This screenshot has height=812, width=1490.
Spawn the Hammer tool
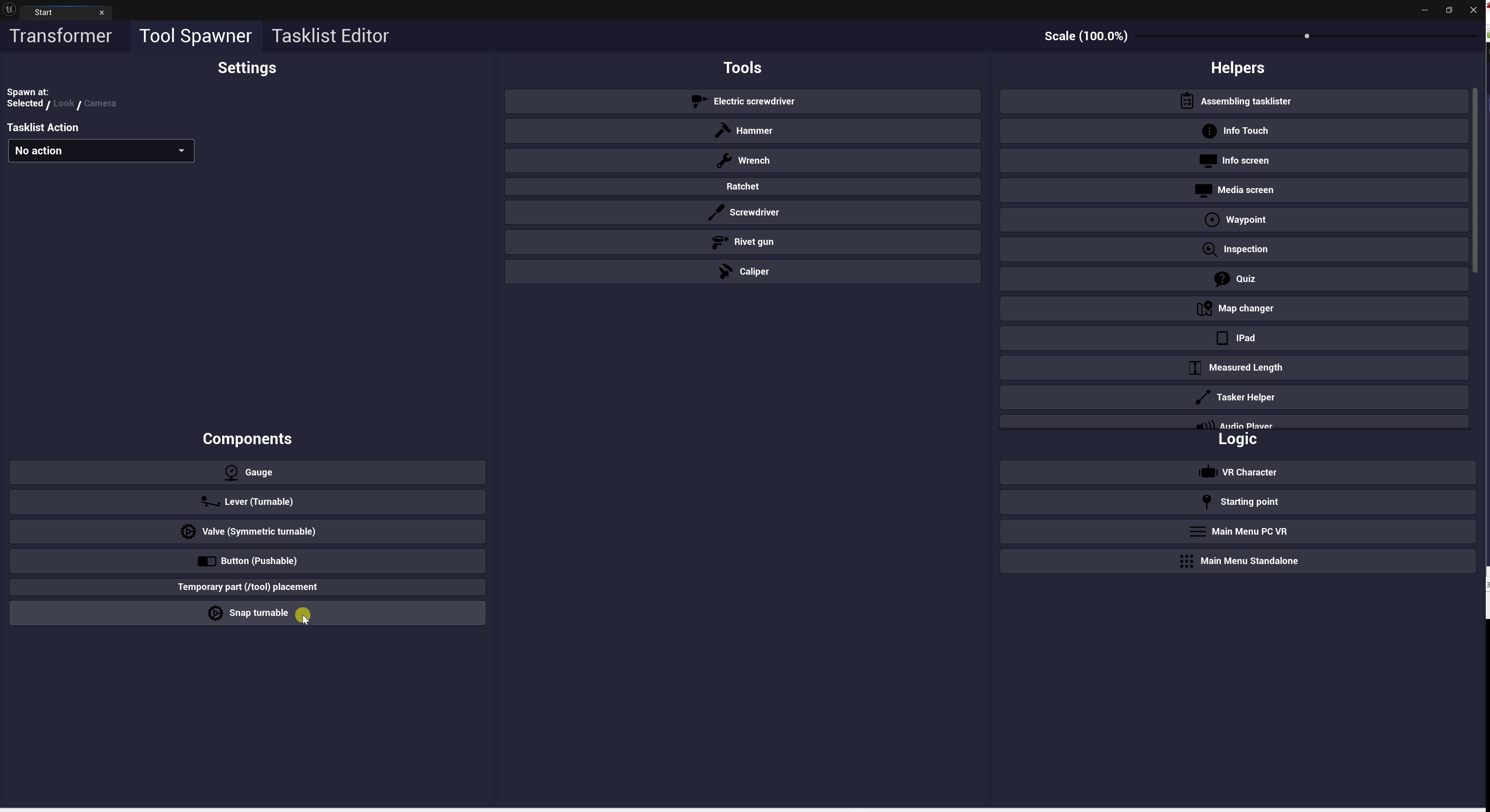pyautogui.click(x=742, y=131)
